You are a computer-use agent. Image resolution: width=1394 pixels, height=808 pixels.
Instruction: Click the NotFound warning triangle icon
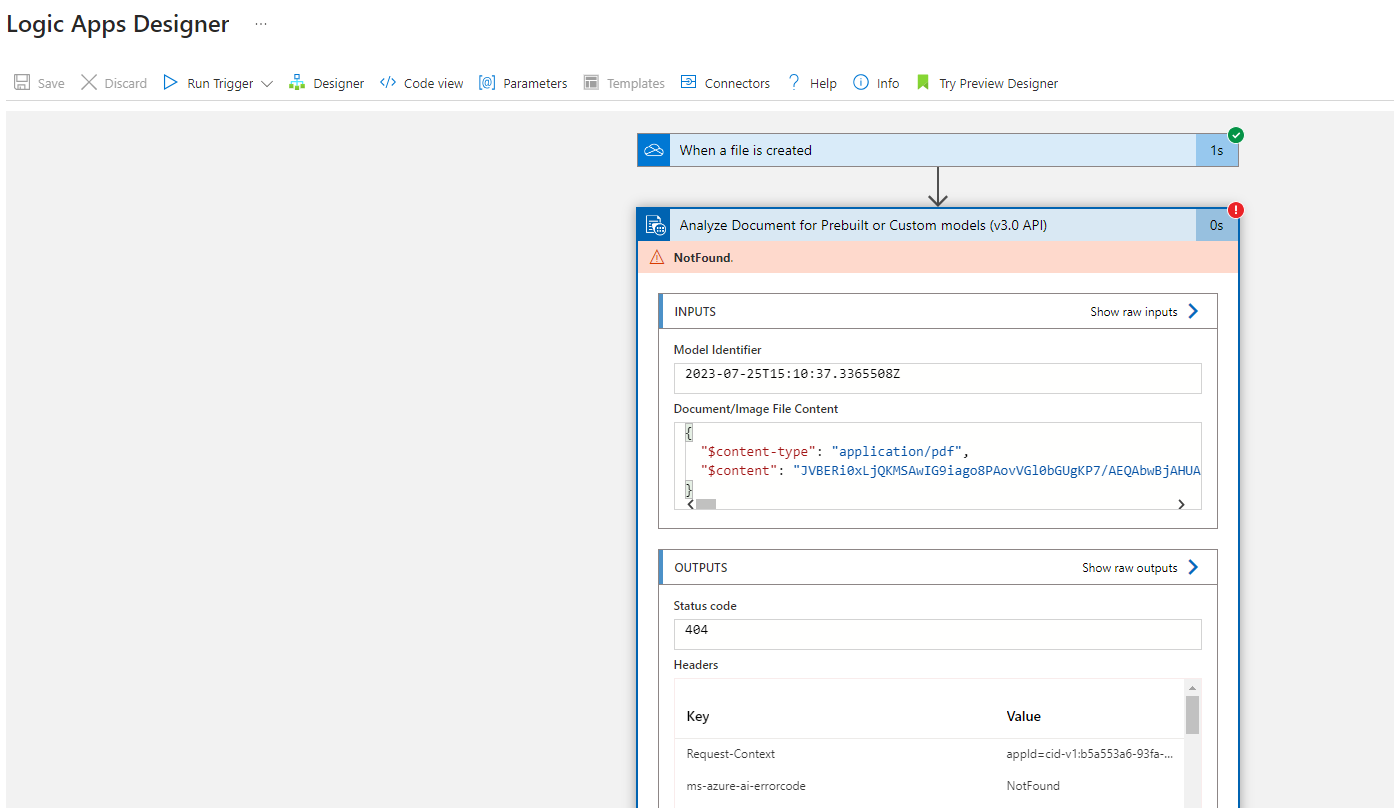pos(657,257)
